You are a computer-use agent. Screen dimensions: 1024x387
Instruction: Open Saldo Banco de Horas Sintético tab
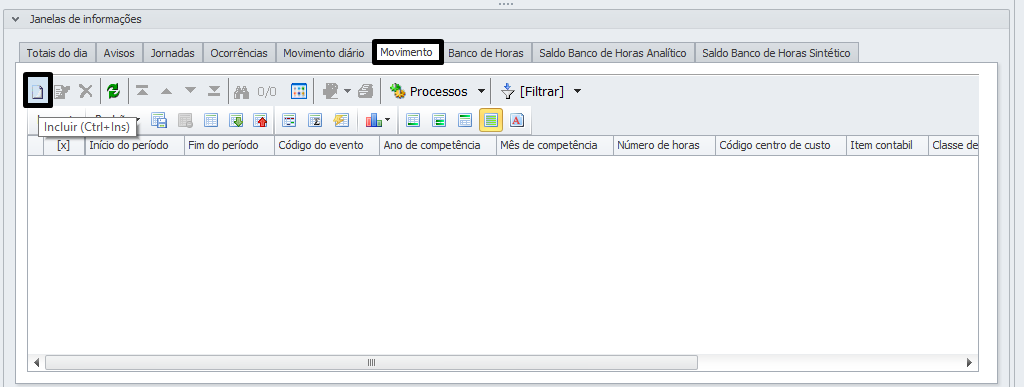pos(776,54)
